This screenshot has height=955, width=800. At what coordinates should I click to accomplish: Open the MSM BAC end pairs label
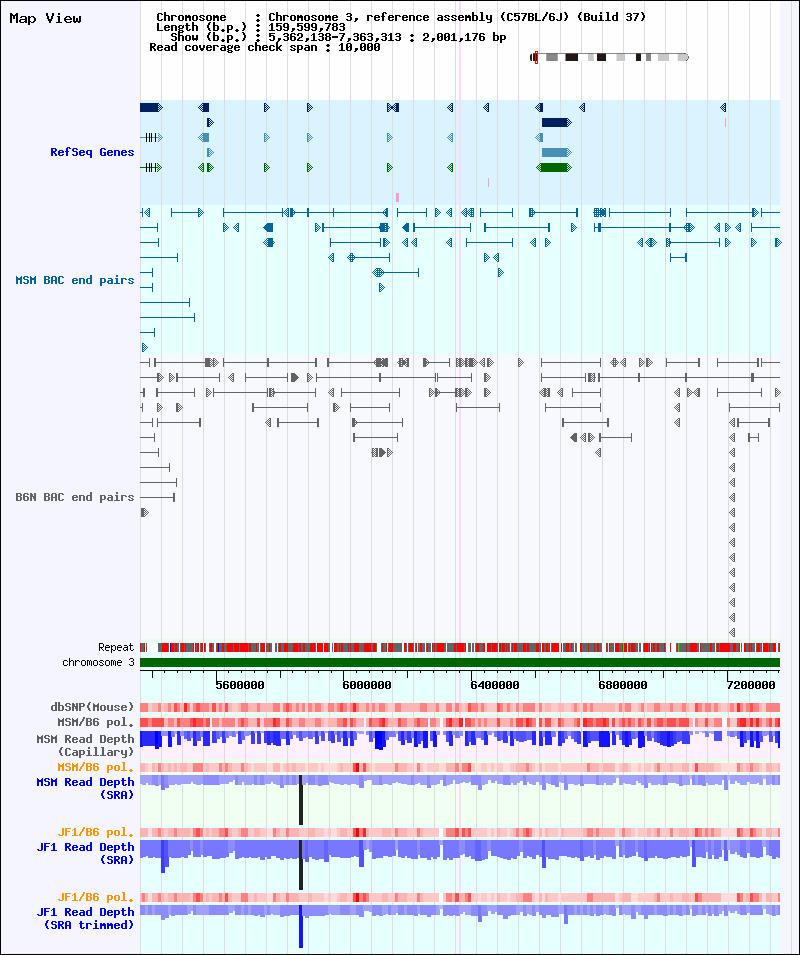click(75, 280)
